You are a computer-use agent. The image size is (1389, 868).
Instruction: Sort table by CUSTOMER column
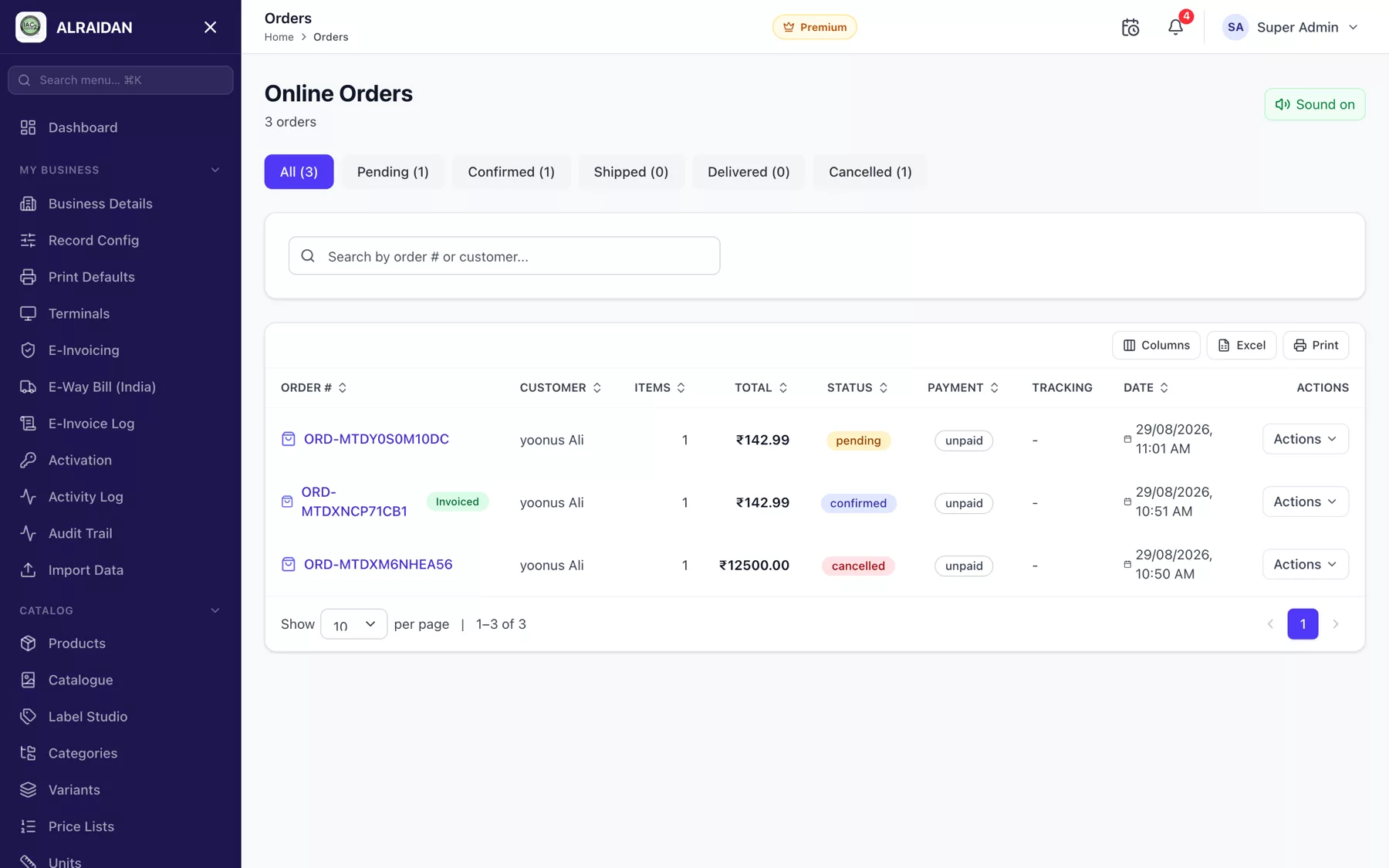560,387
